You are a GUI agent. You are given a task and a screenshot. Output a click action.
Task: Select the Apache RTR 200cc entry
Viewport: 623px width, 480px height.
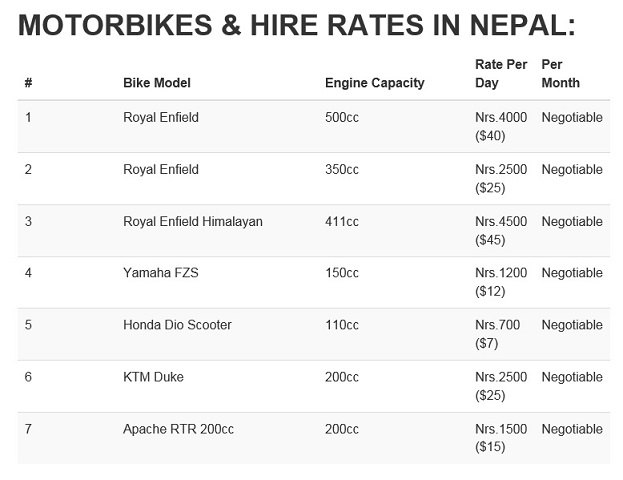click(x=178, y=429)
